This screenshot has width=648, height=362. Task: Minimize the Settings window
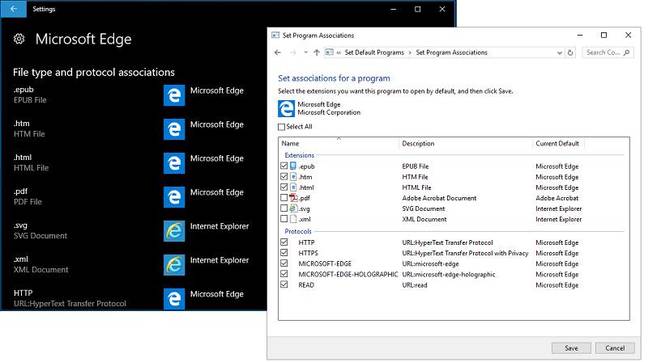[393, 9]
